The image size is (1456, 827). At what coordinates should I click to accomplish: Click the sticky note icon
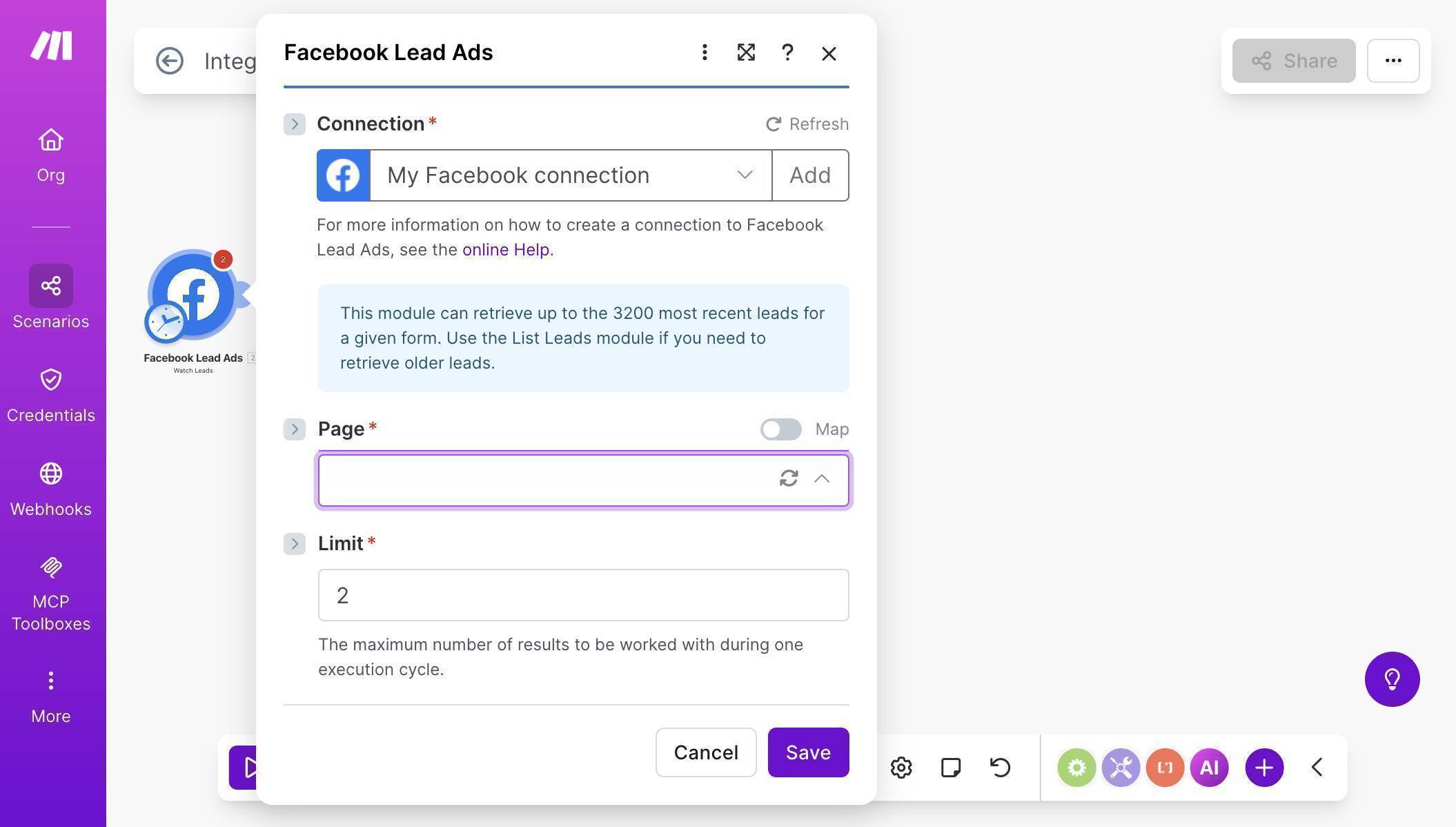950,767
